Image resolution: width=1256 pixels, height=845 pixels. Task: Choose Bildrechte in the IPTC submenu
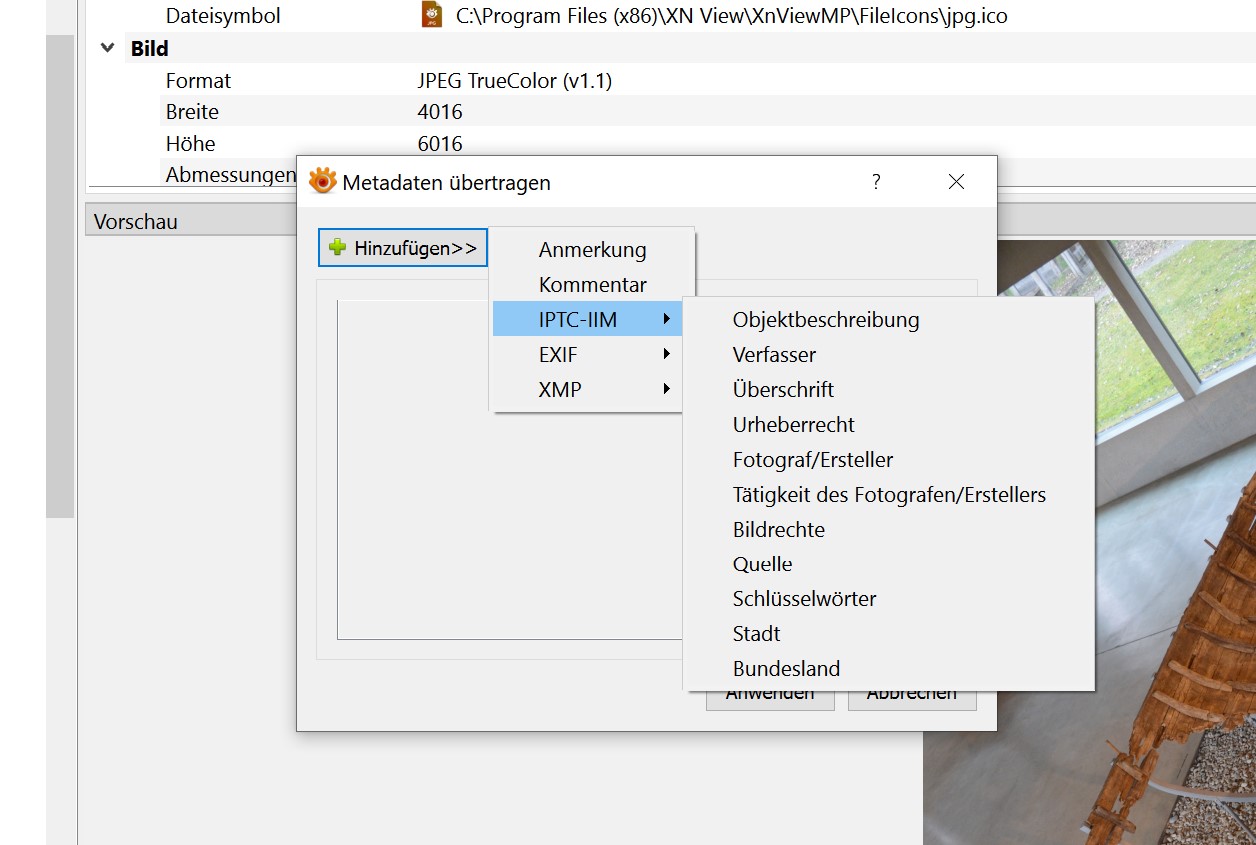(x=889, y=530)
